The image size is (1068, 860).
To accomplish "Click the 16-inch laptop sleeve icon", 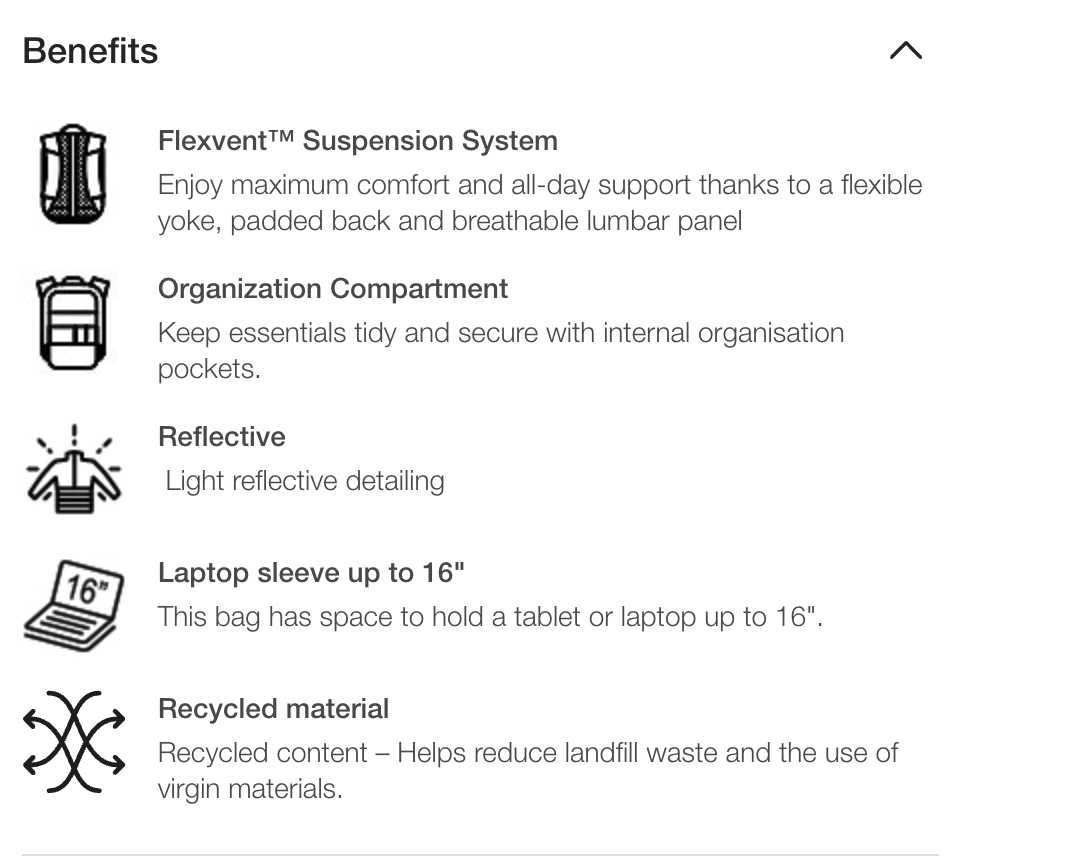I will [73, 606].
